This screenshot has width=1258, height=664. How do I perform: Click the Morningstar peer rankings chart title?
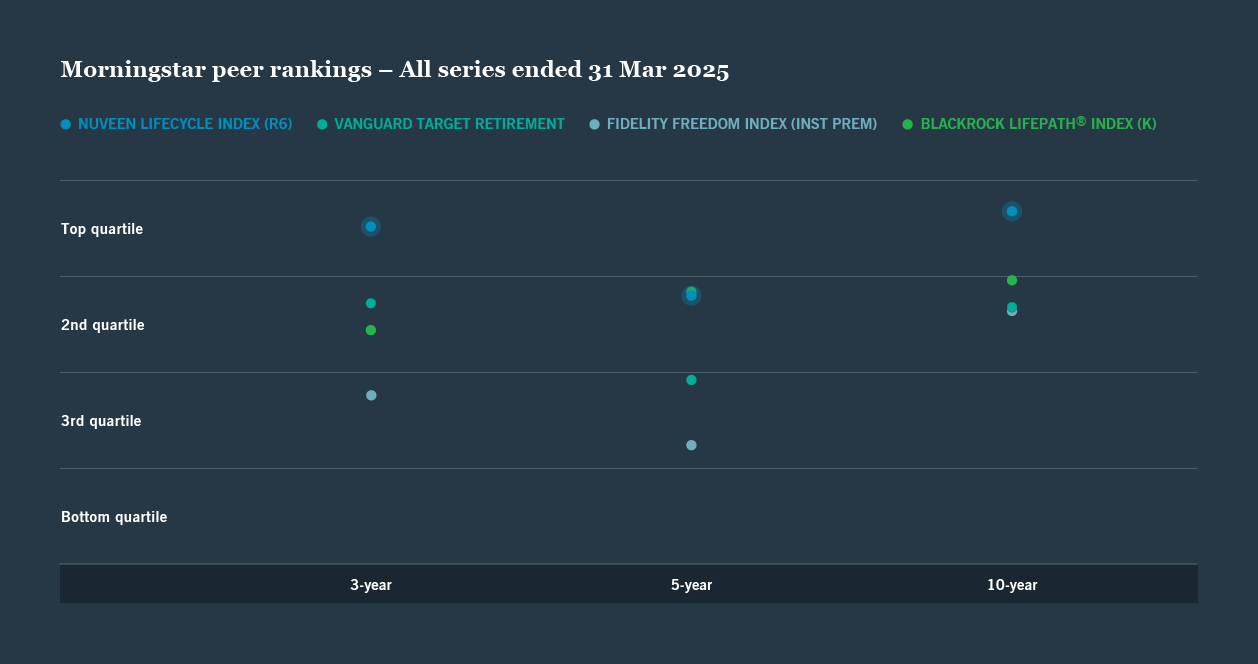(x=395, y=70)
